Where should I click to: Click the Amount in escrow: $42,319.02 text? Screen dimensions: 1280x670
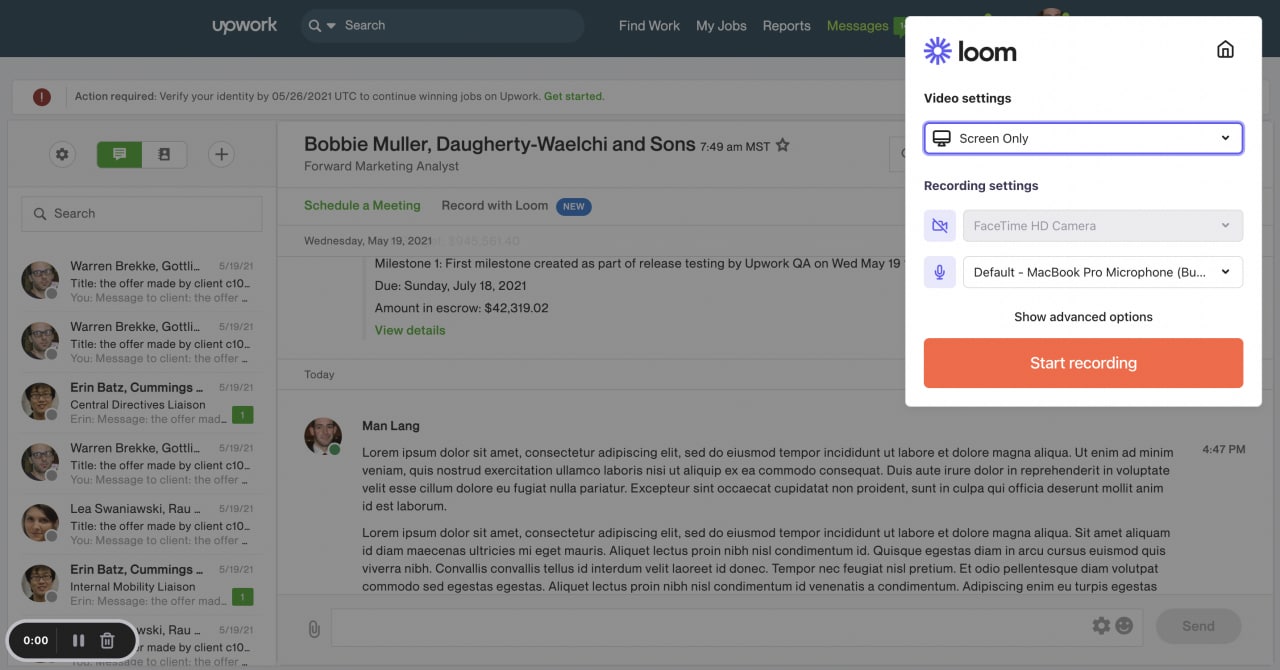(462, 308)
